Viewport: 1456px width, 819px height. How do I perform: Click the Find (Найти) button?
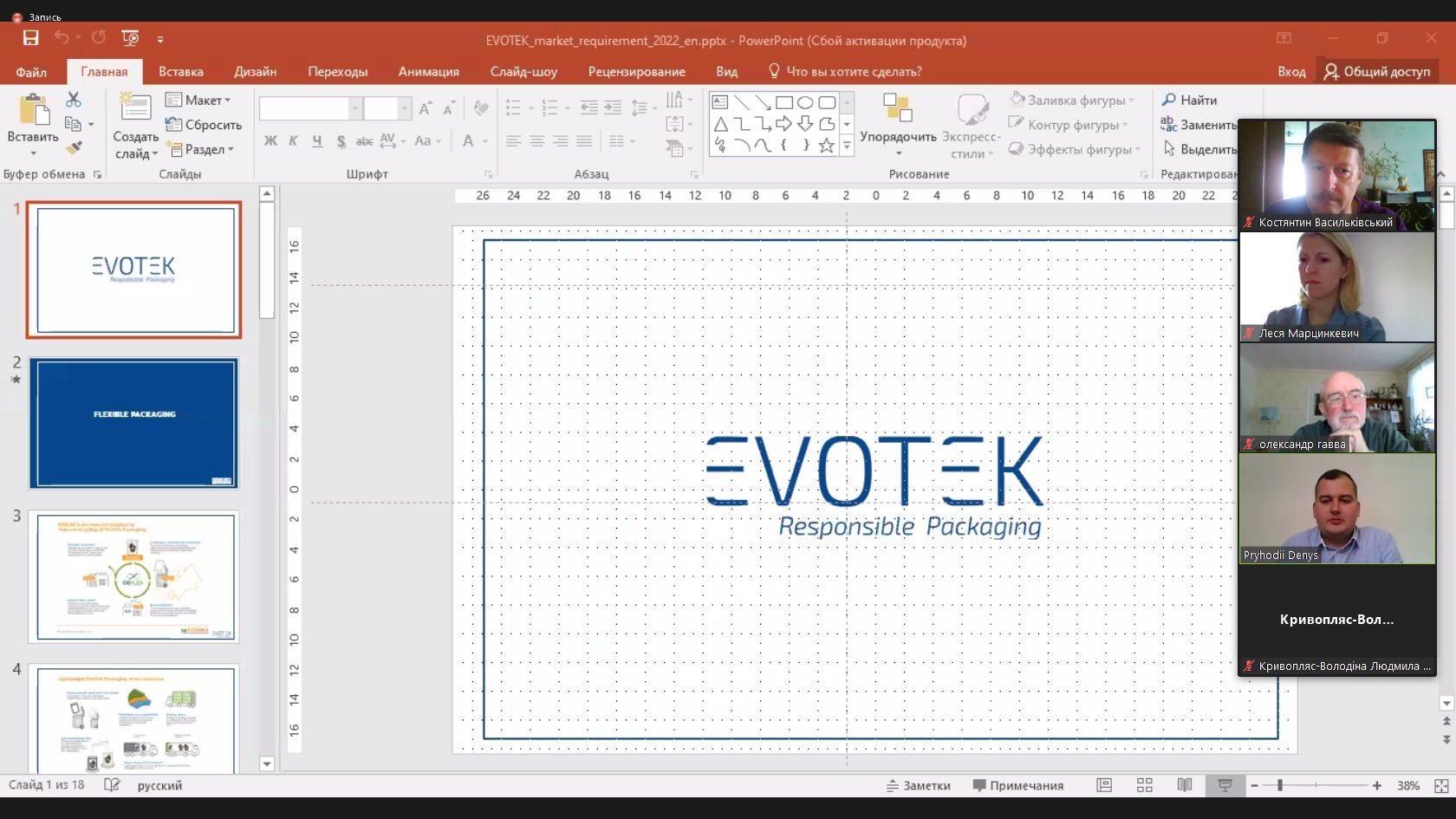(1189, 100)
